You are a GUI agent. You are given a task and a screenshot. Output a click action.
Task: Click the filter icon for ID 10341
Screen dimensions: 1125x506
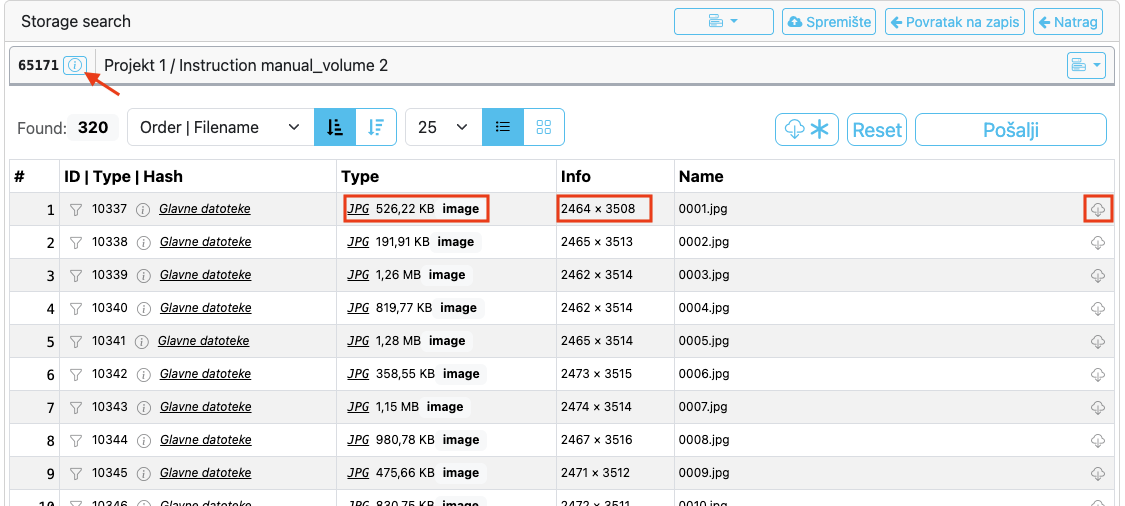coord(76,342)
